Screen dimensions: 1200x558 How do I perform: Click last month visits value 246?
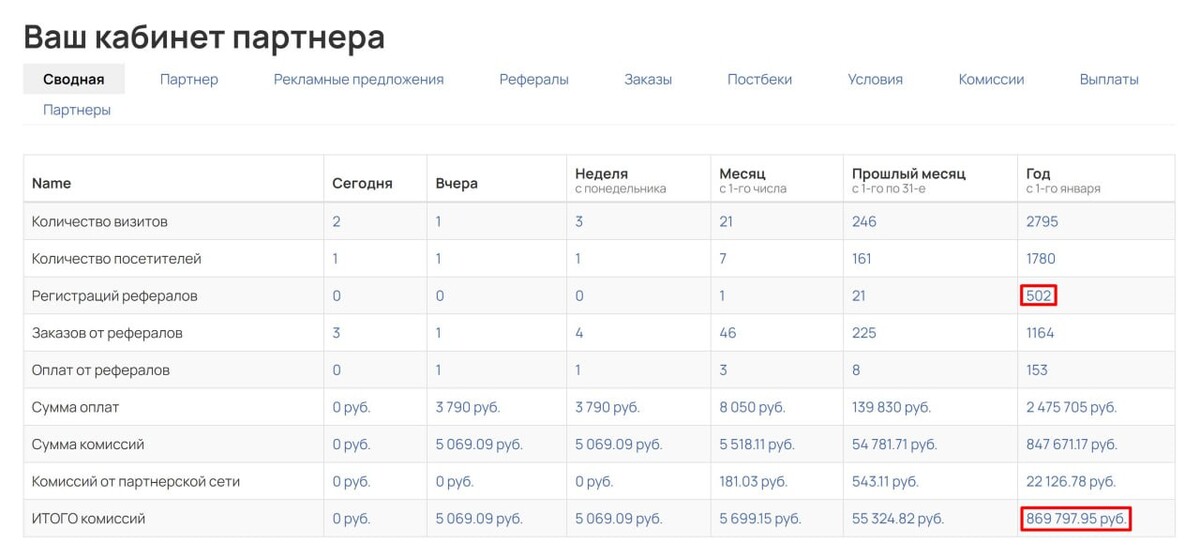click(x=864, y=221)
